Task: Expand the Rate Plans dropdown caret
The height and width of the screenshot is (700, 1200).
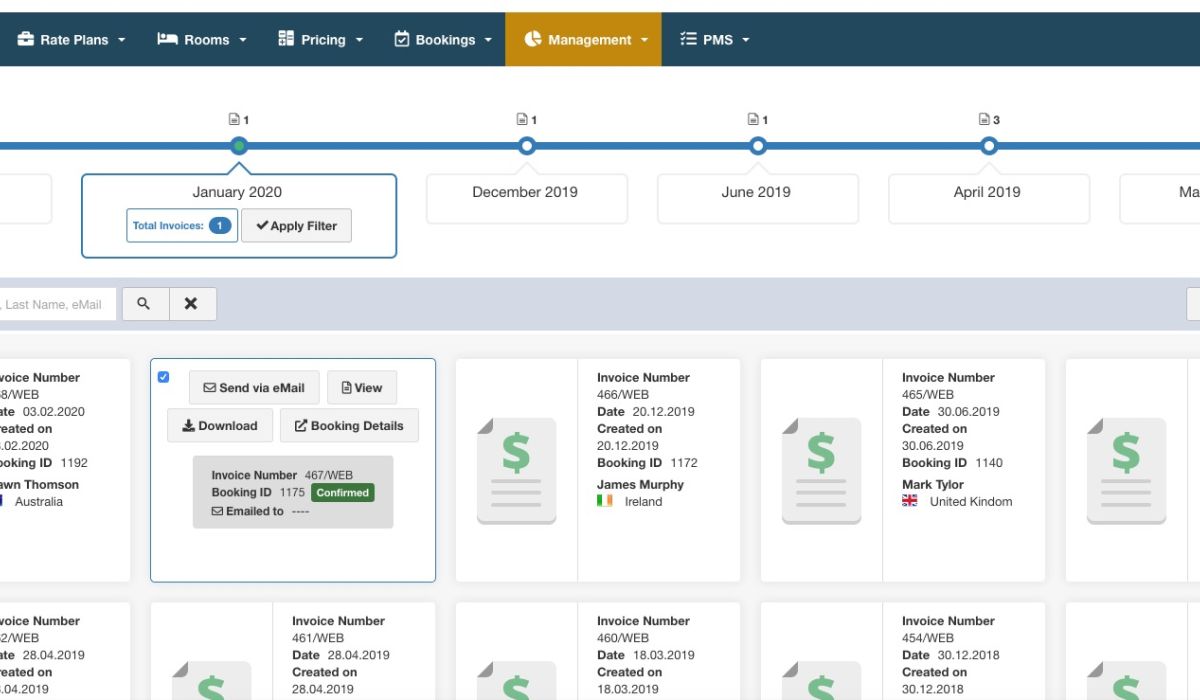Action: [x=122, y=41]
